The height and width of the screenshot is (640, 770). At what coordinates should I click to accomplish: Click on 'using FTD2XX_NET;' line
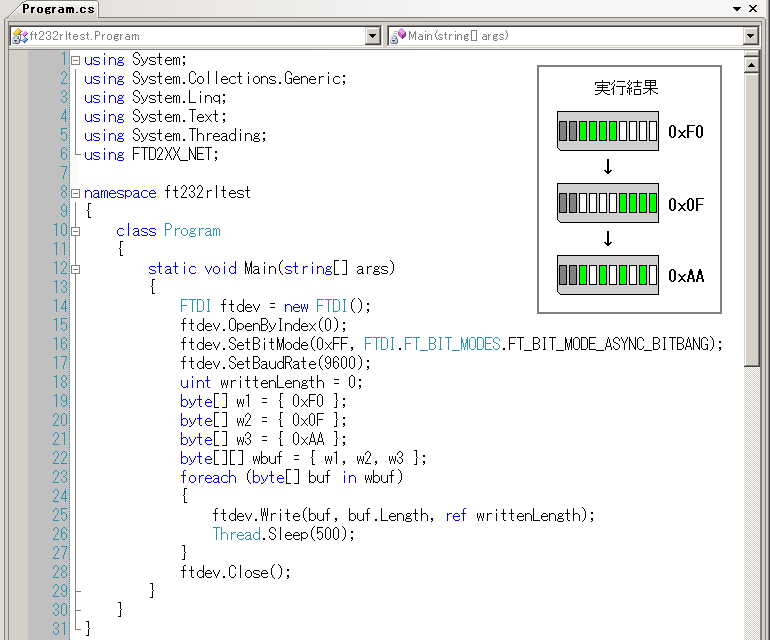(x=151, y=155)
